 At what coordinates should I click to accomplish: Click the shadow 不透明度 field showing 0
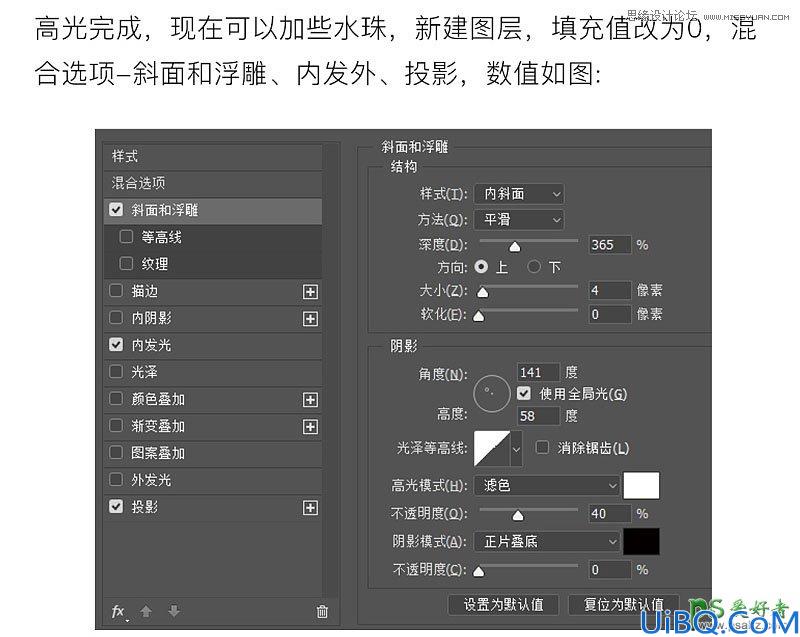pyautogui.click(x=610, y=569)
